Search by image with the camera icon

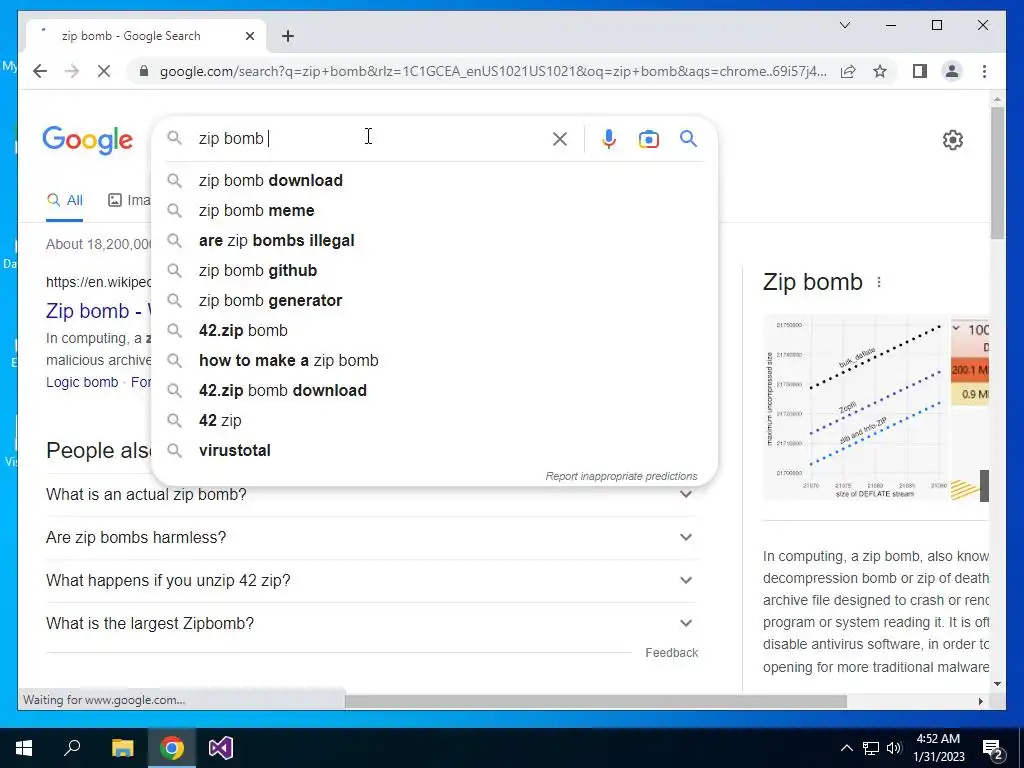tap(648, 138)
